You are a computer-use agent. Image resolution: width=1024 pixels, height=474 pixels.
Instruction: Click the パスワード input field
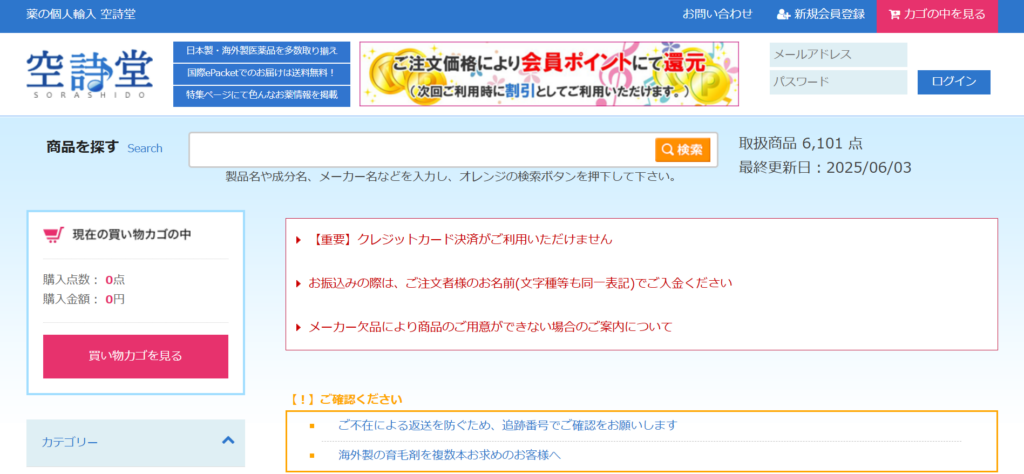[838, 82]
